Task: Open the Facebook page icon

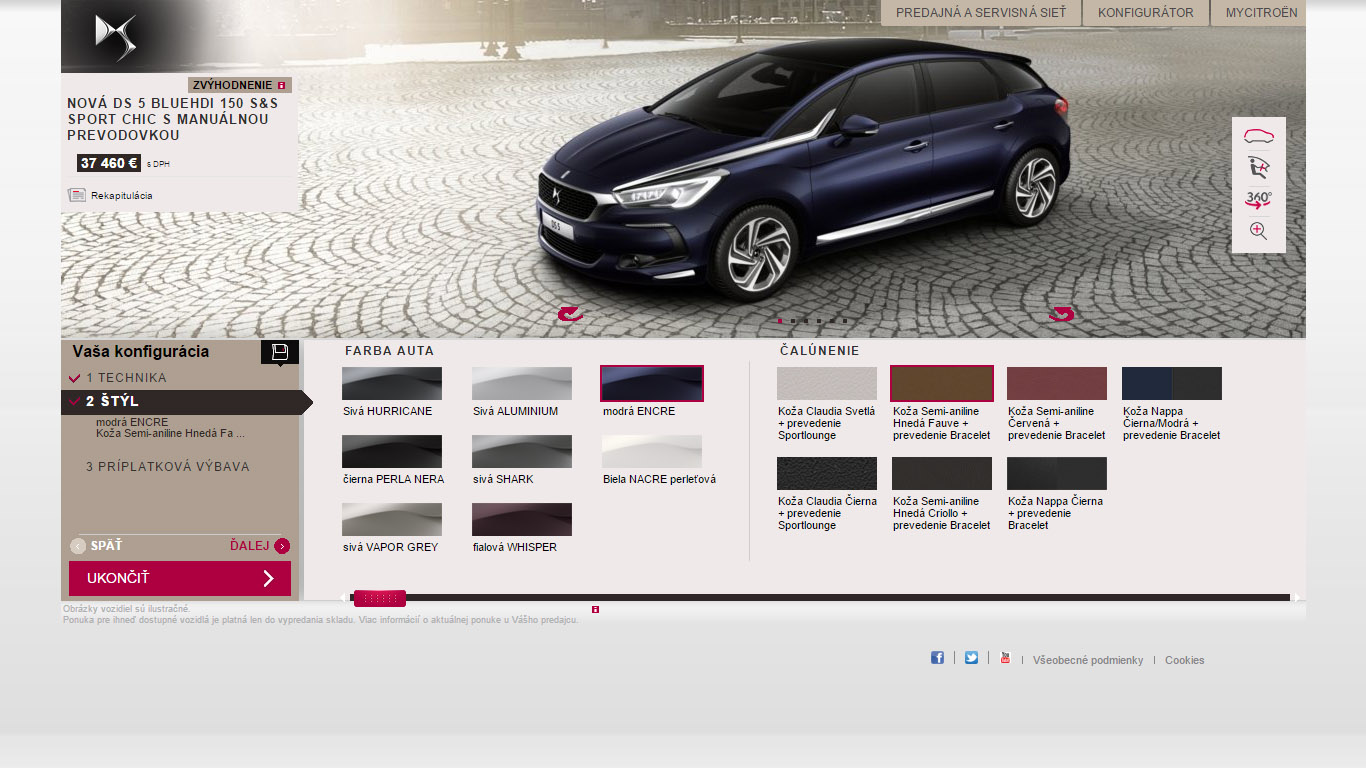Action: click(937, 658)
